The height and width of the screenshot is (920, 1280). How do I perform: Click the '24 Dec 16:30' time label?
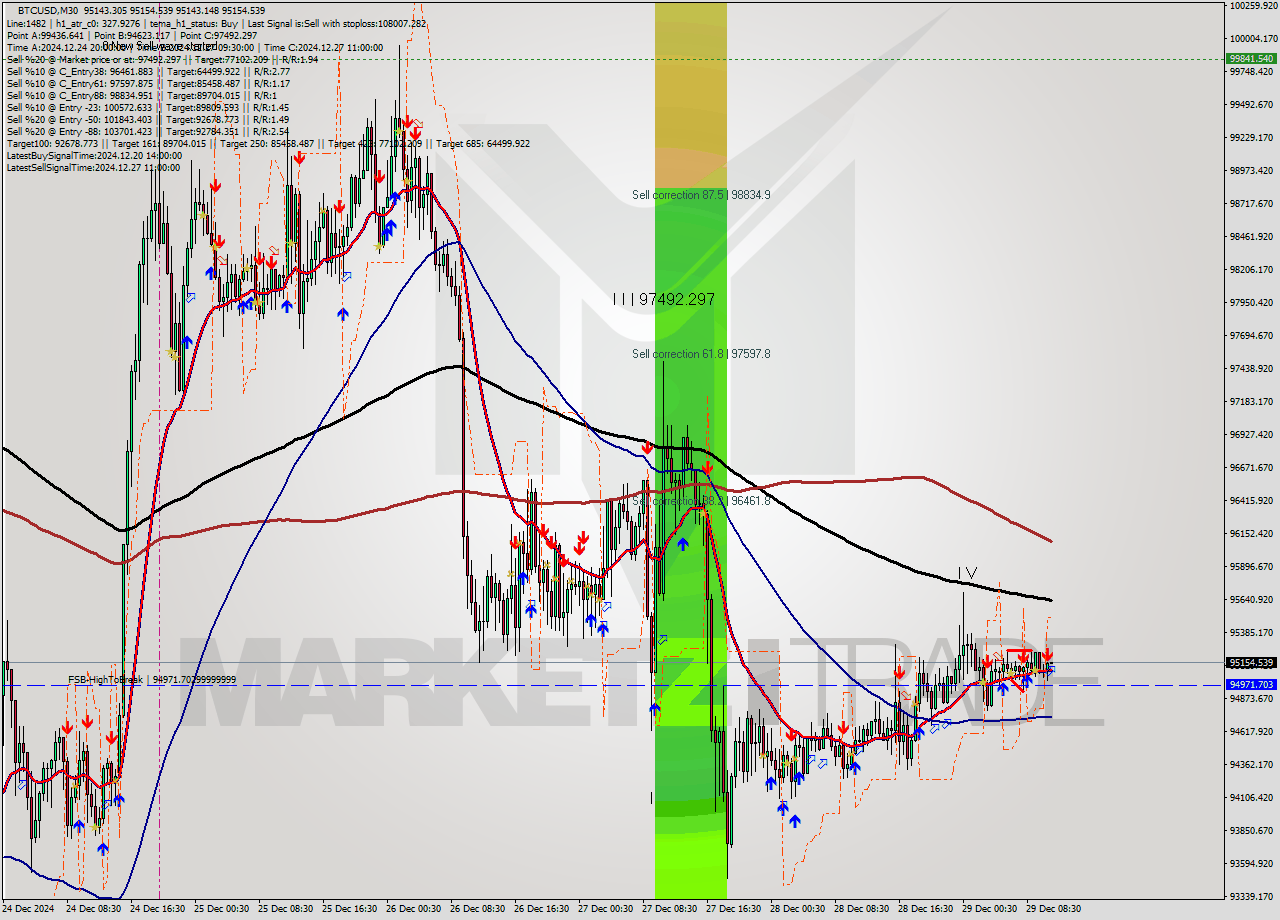[157, 910]
